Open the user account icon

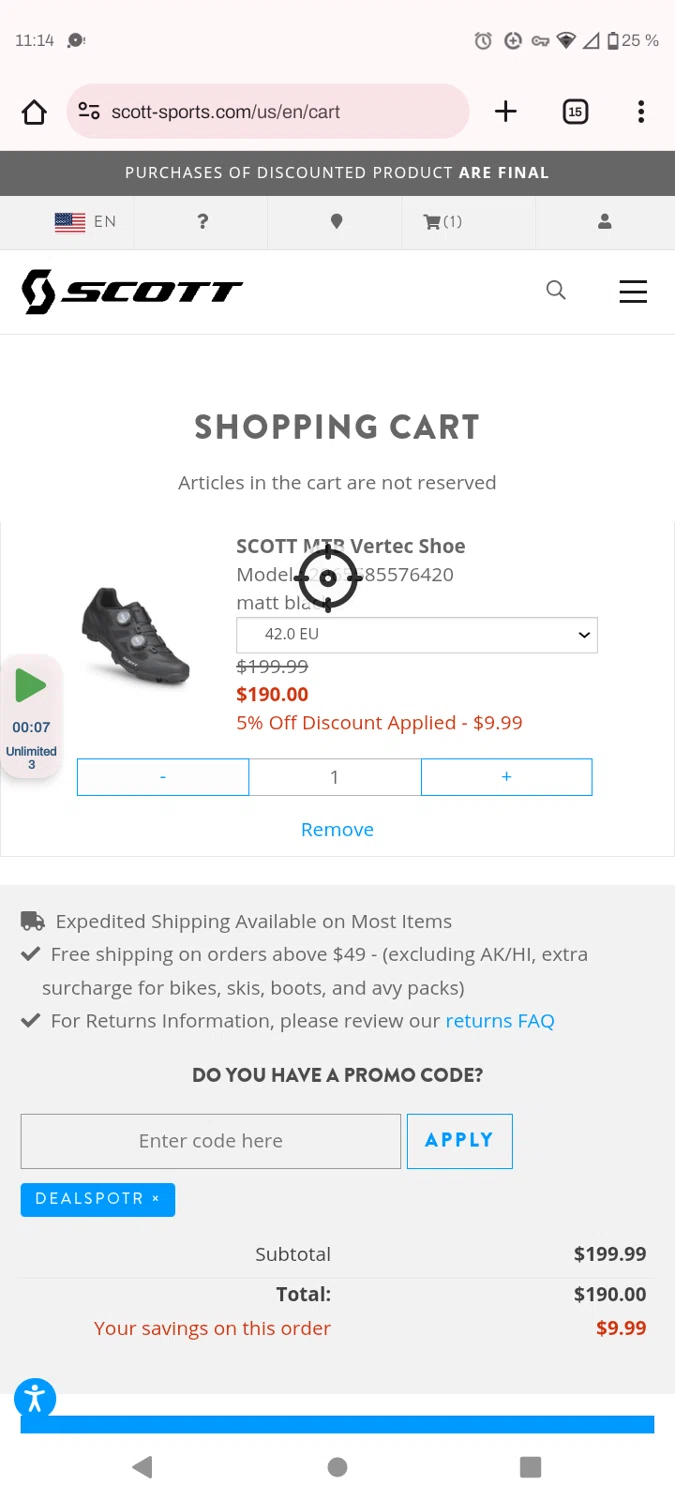[x=604, y=222]
